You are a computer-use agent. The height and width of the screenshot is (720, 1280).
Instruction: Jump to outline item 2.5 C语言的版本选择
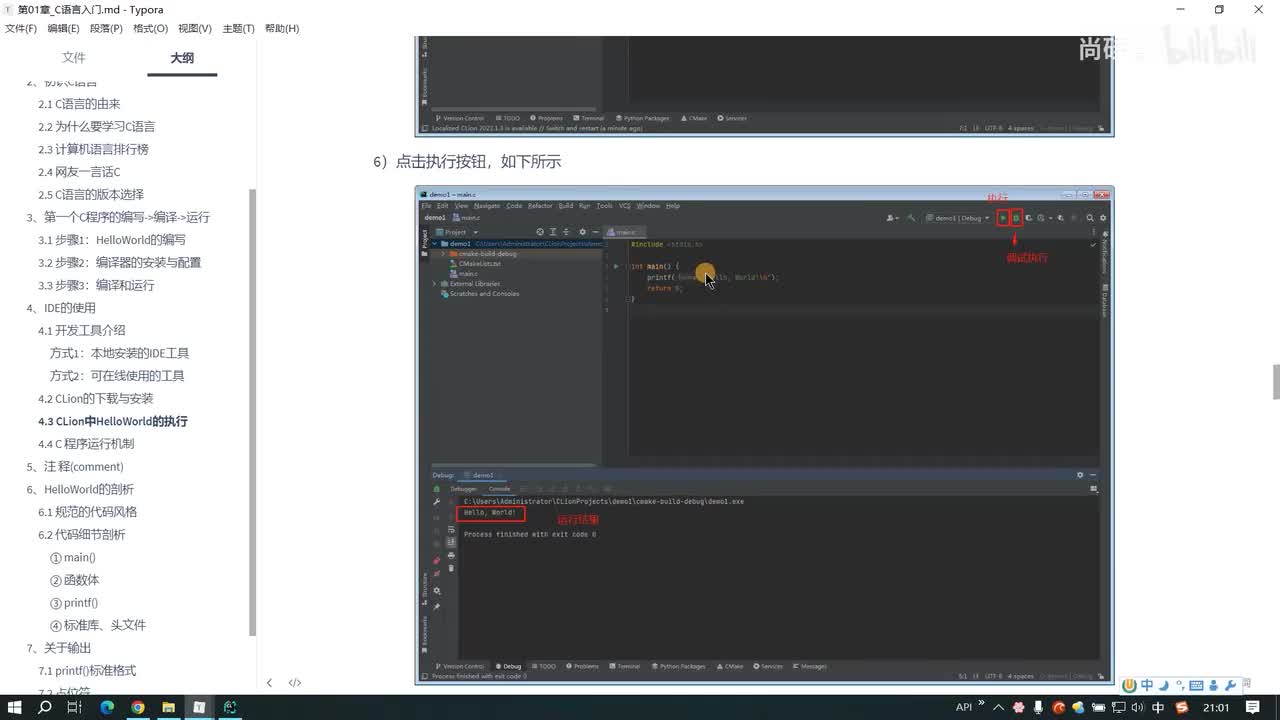point(91,195)
